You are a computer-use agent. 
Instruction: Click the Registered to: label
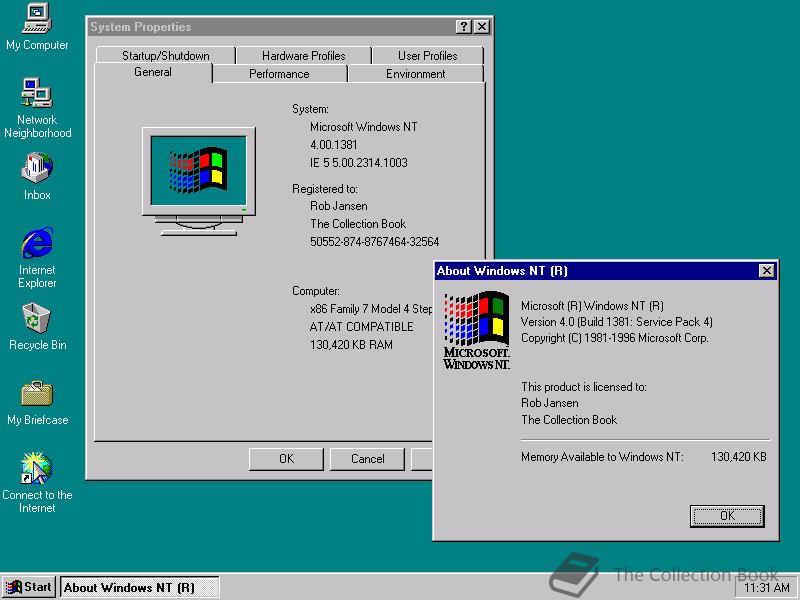(325, 189)
